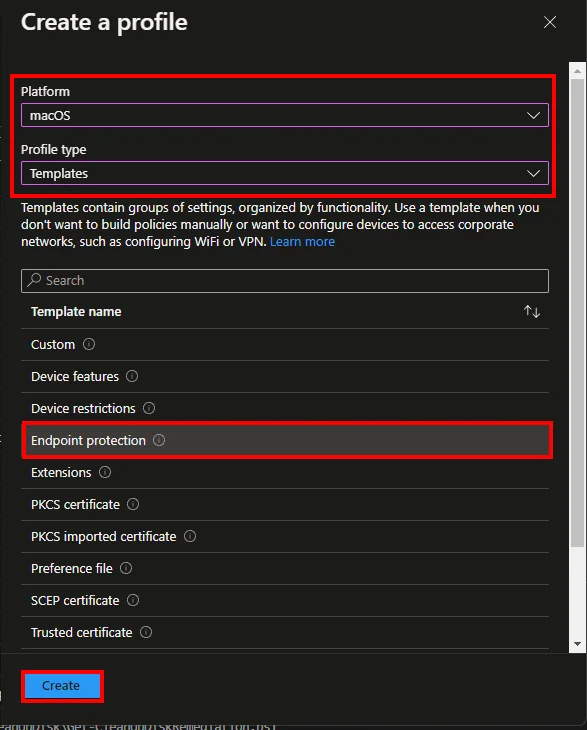Sort the list by Template name
587x730 pixels.
point(76,311)
